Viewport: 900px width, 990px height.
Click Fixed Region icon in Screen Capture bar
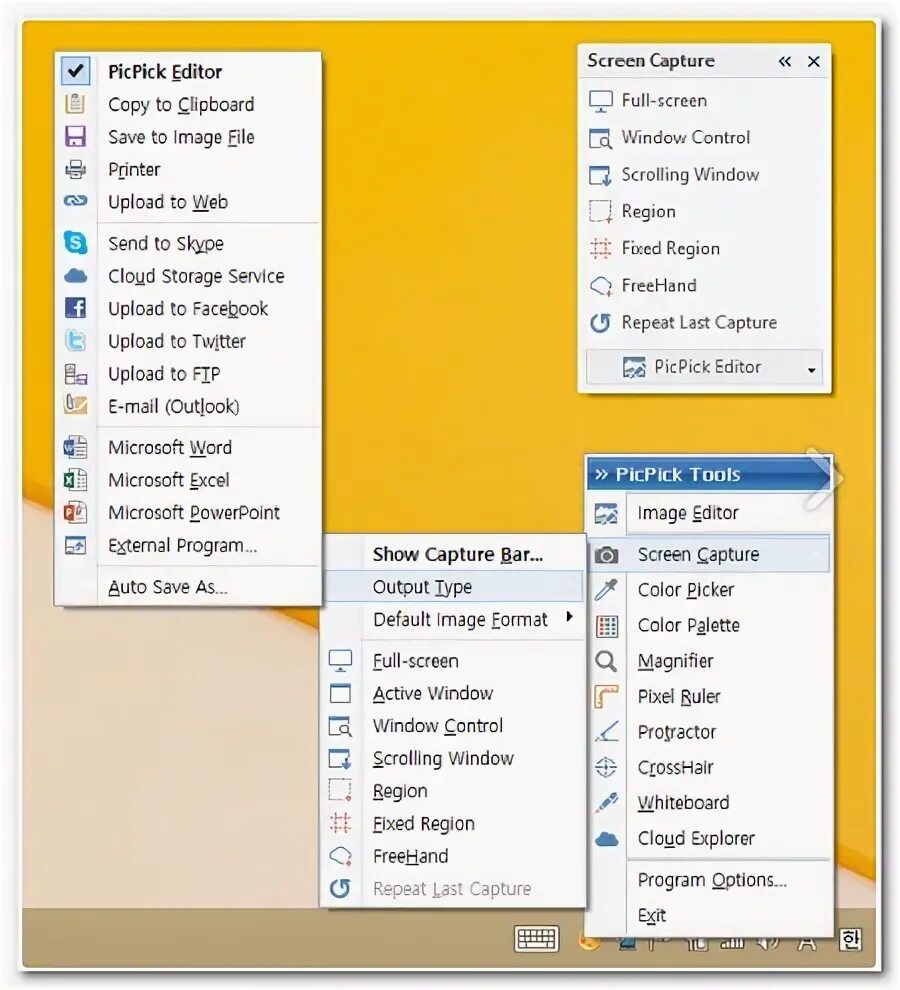click(x=600, y=249)
